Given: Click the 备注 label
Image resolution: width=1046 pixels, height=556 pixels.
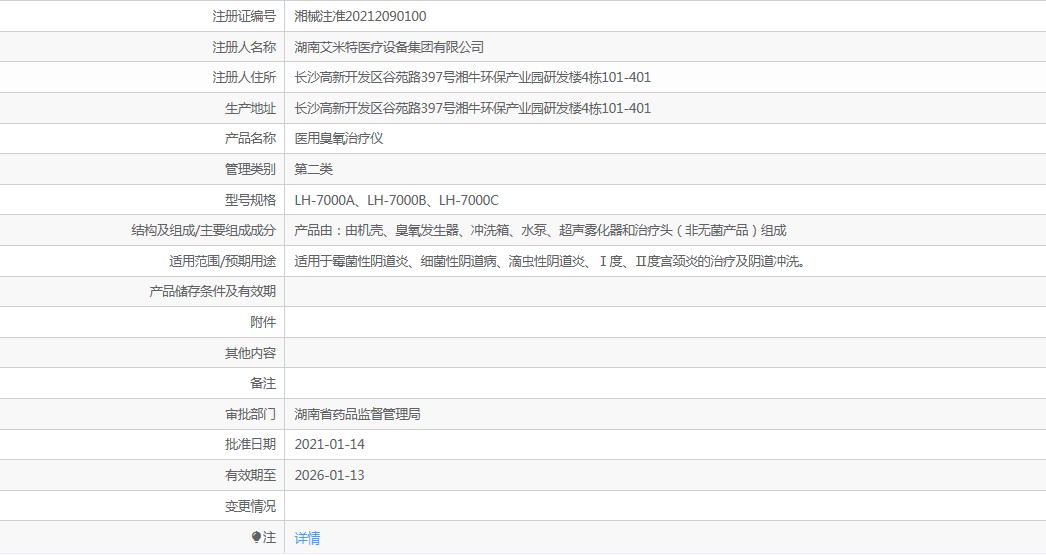Looking at the screenshot, I should tap(263, 383).
